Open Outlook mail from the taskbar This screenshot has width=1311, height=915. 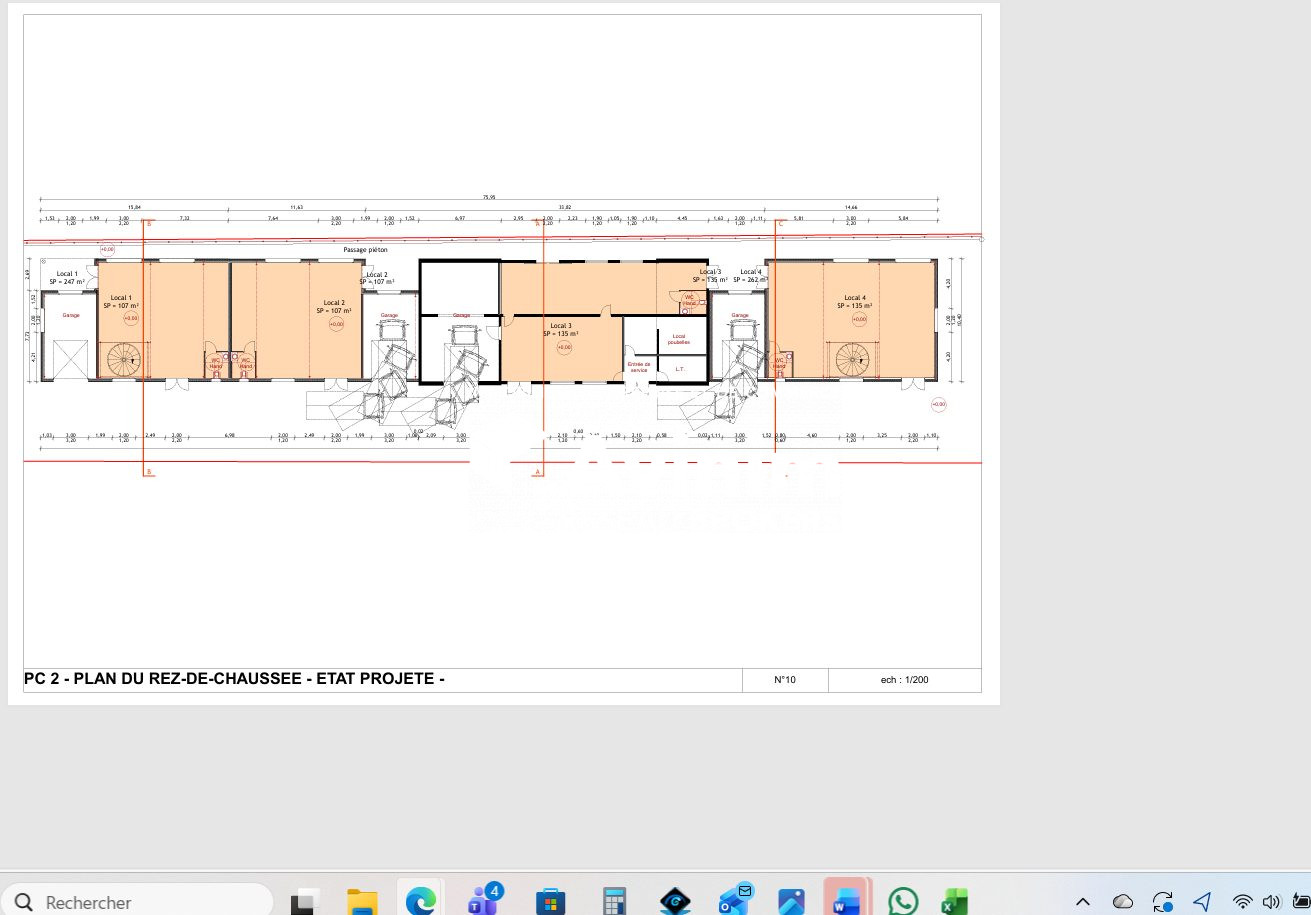point(735,900)
